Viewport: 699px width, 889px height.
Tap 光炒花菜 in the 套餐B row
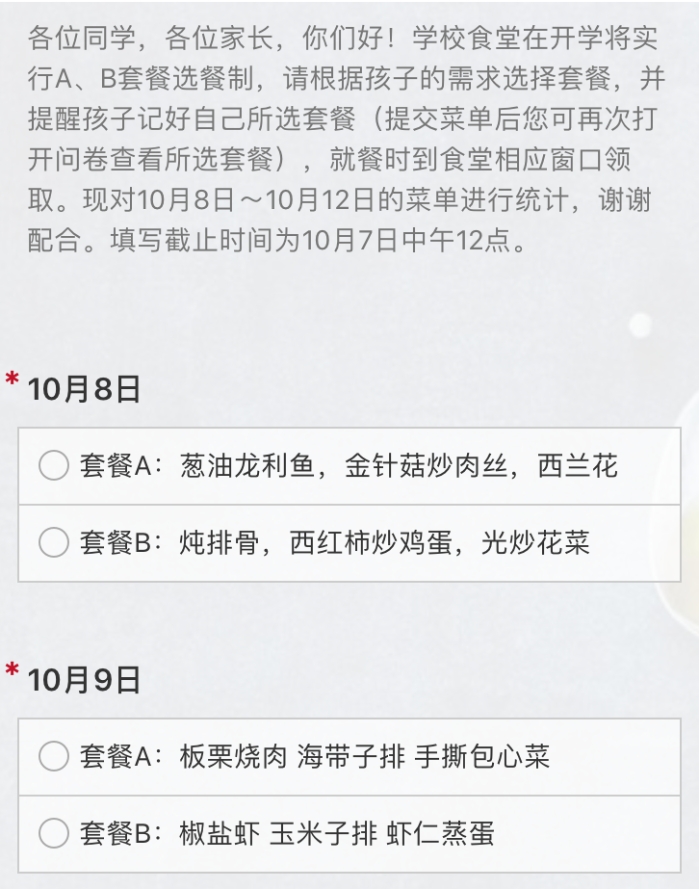click(536, 543)
